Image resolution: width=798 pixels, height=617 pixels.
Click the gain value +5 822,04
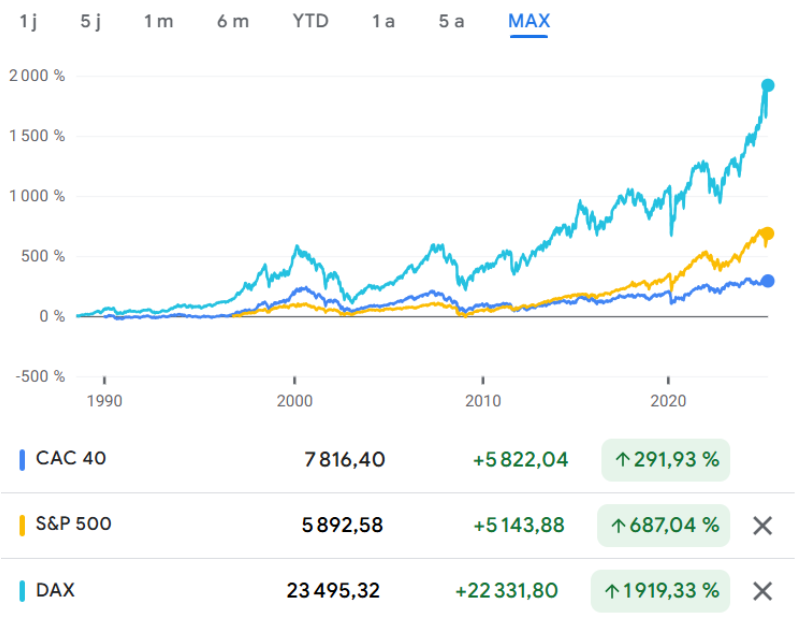[x=520, y=460]
